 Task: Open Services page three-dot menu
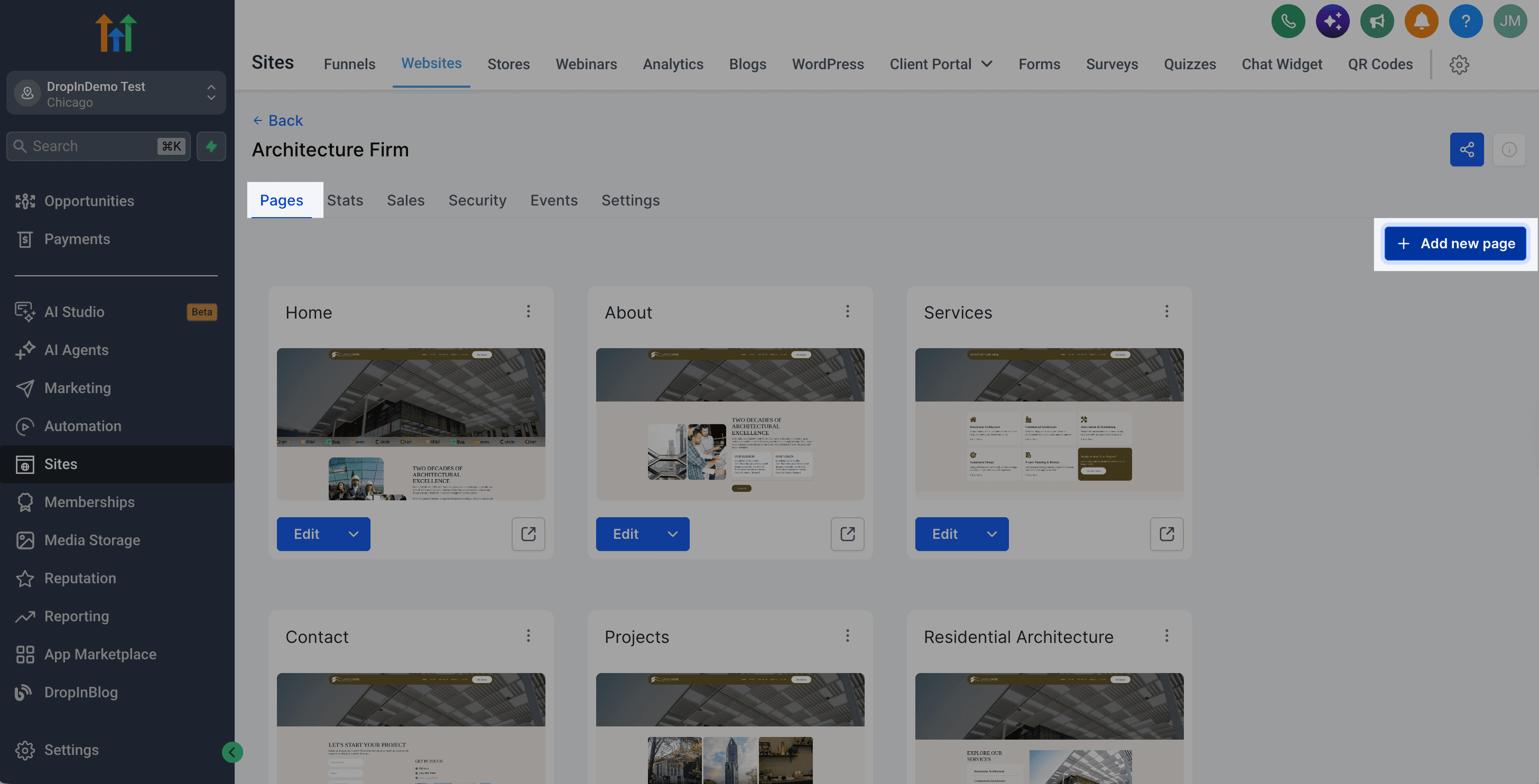(1166, 311)
